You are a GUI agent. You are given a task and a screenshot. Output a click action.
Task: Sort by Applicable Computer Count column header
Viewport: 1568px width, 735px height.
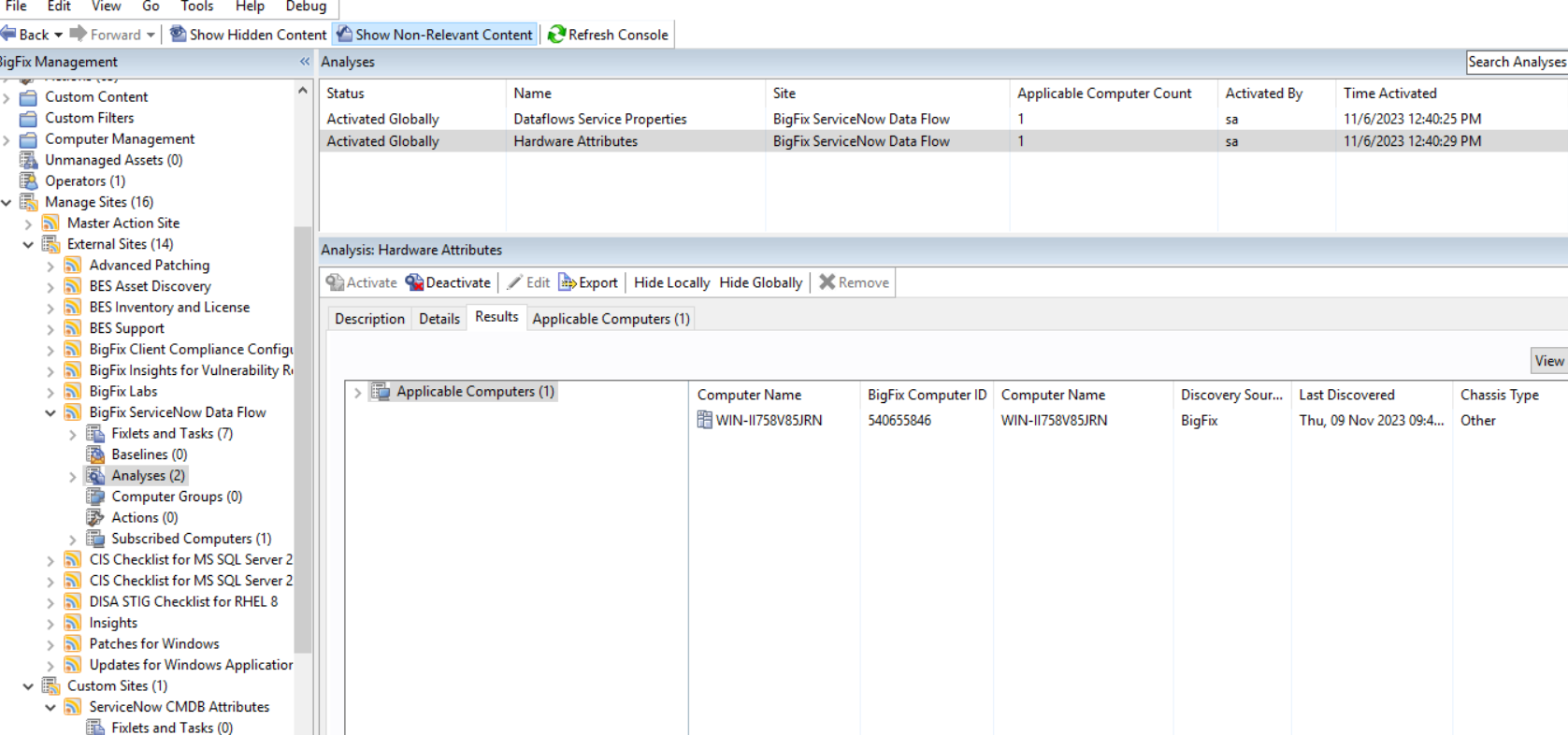pyautogui.click(x=1114, y=94)
